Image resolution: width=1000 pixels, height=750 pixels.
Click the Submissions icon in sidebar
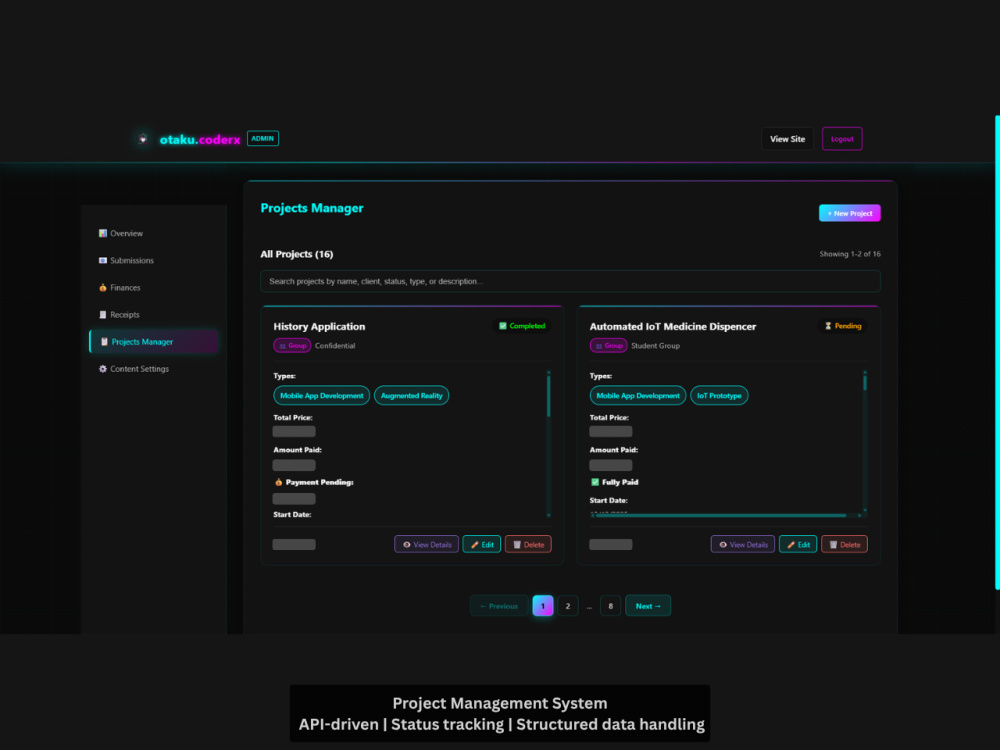click(x=103, y=260)
